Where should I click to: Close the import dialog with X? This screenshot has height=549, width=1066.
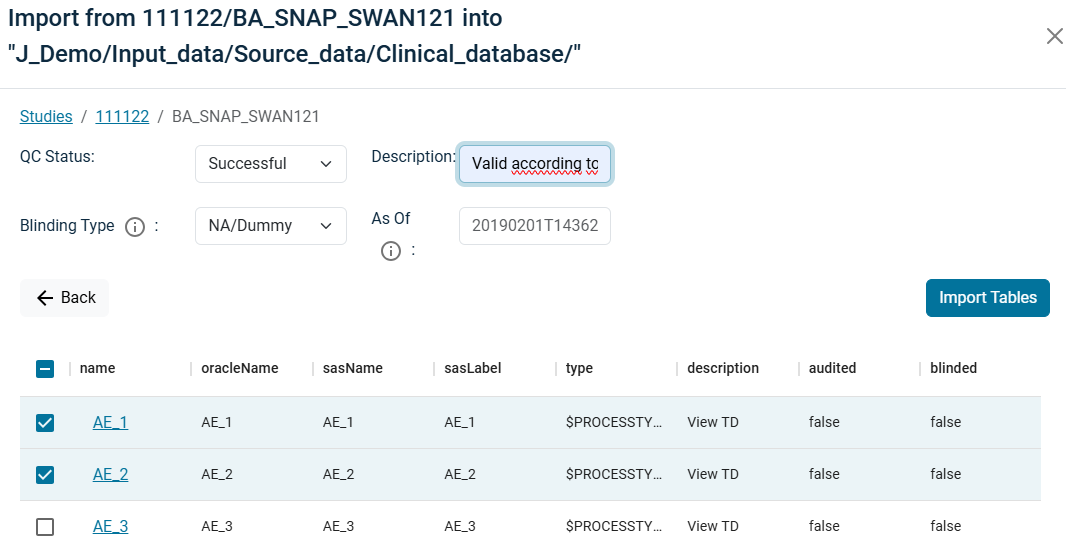point(1054,36)
